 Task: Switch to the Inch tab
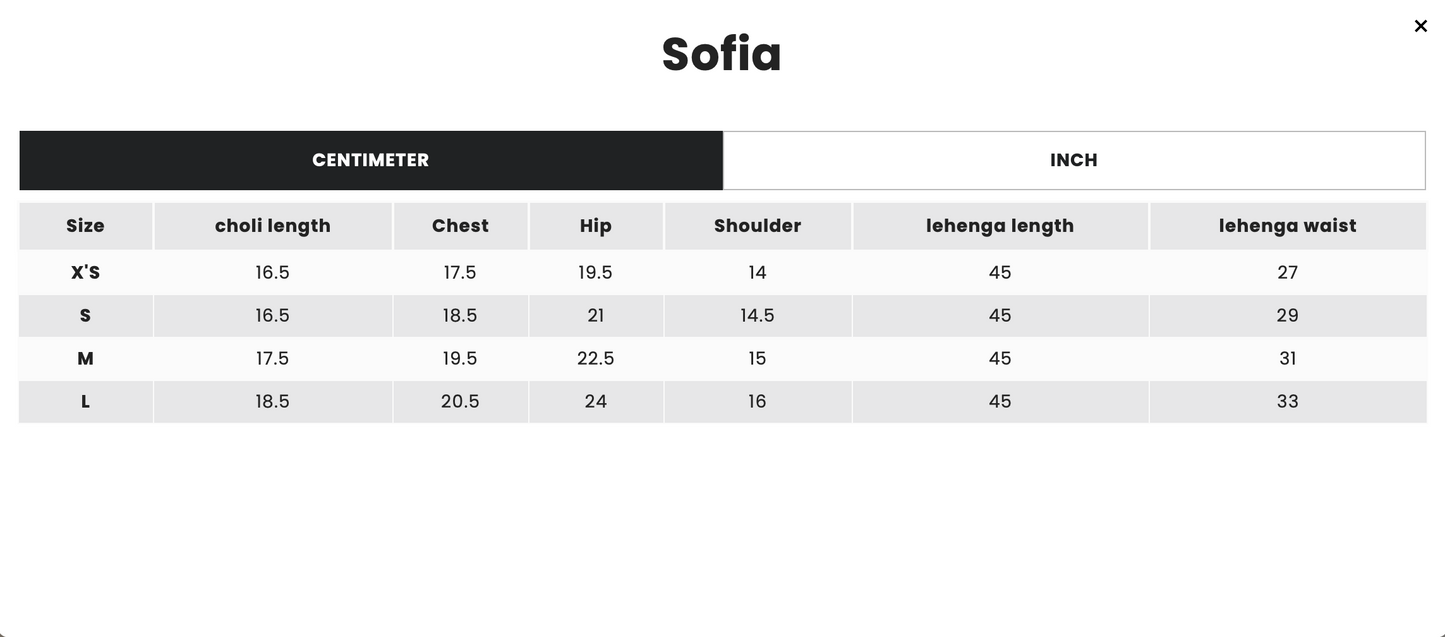[x=1073, y=160]
